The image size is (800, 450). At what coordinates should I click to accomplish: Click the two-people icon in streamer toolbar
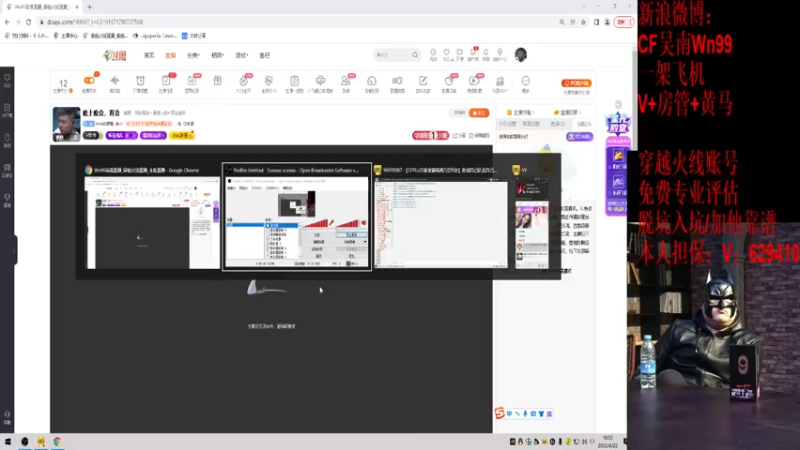(346, 81)
